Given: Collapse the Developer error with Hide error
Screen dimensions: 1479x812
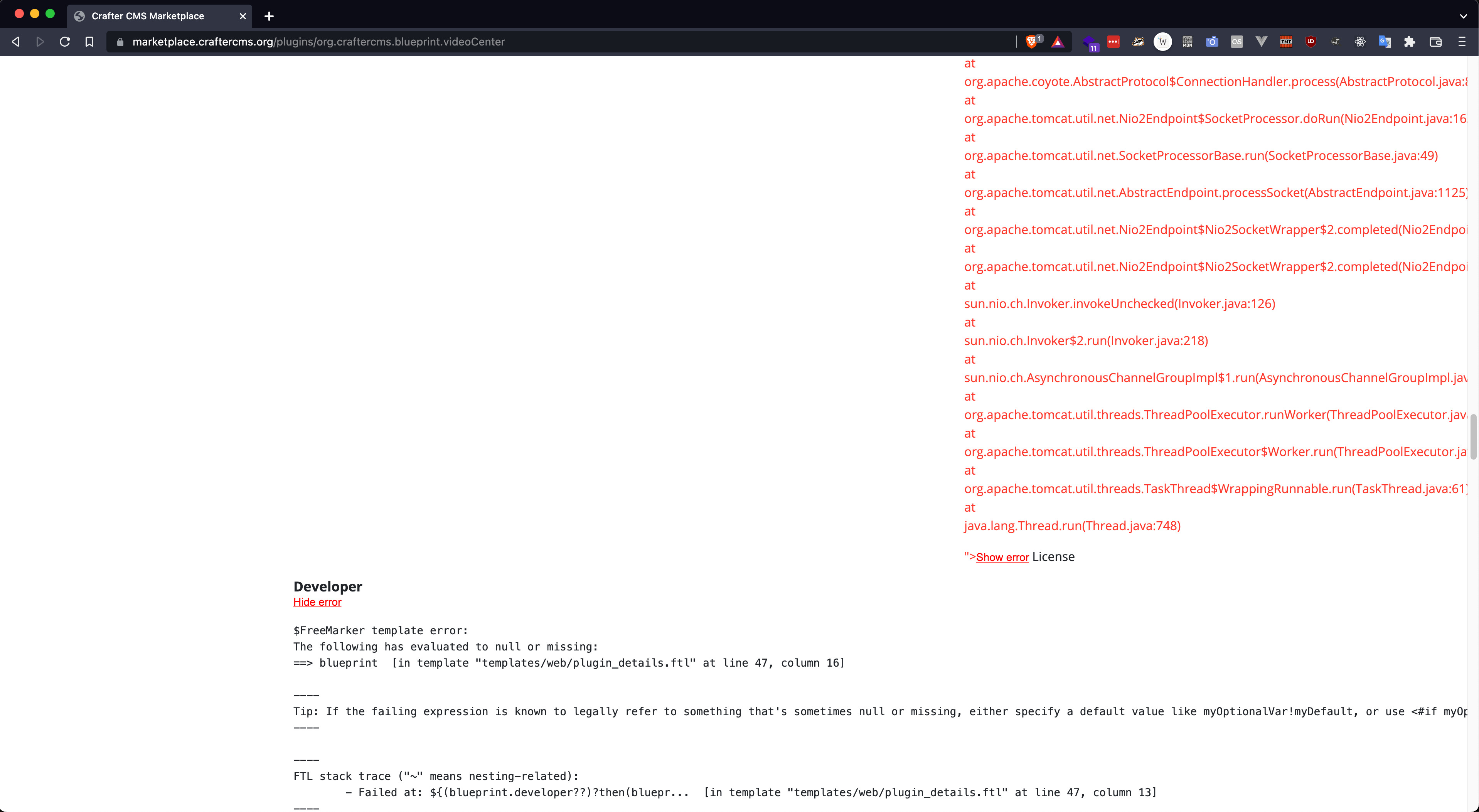Looking at the screenshot, I should pyautogui.click(x=317, y=602).
